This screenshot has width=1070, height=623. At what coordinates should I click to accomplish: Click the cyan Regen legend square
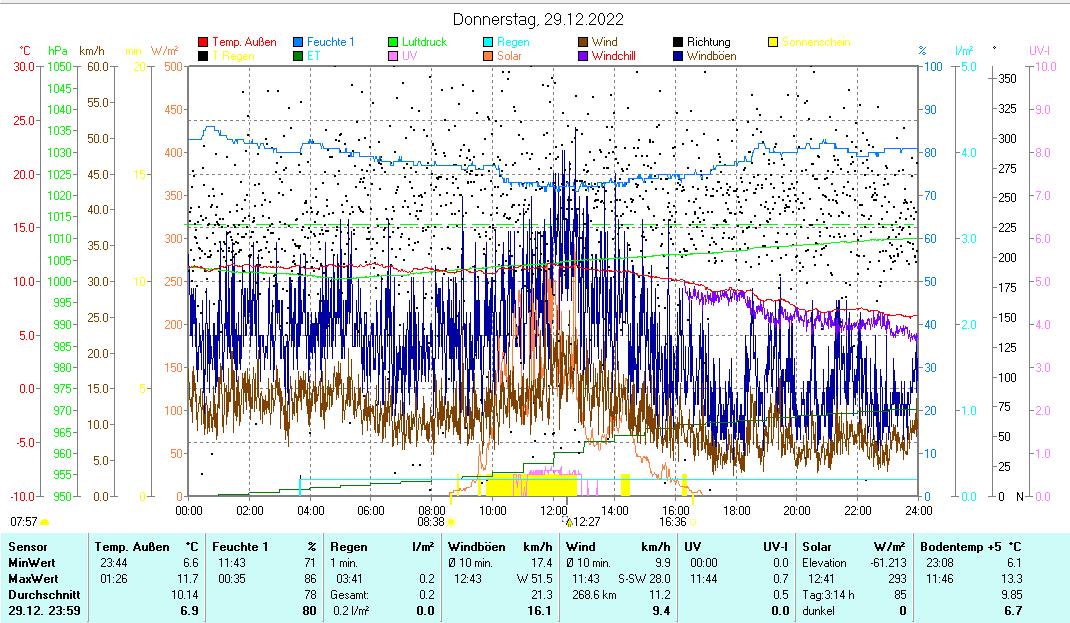(488, 42)
